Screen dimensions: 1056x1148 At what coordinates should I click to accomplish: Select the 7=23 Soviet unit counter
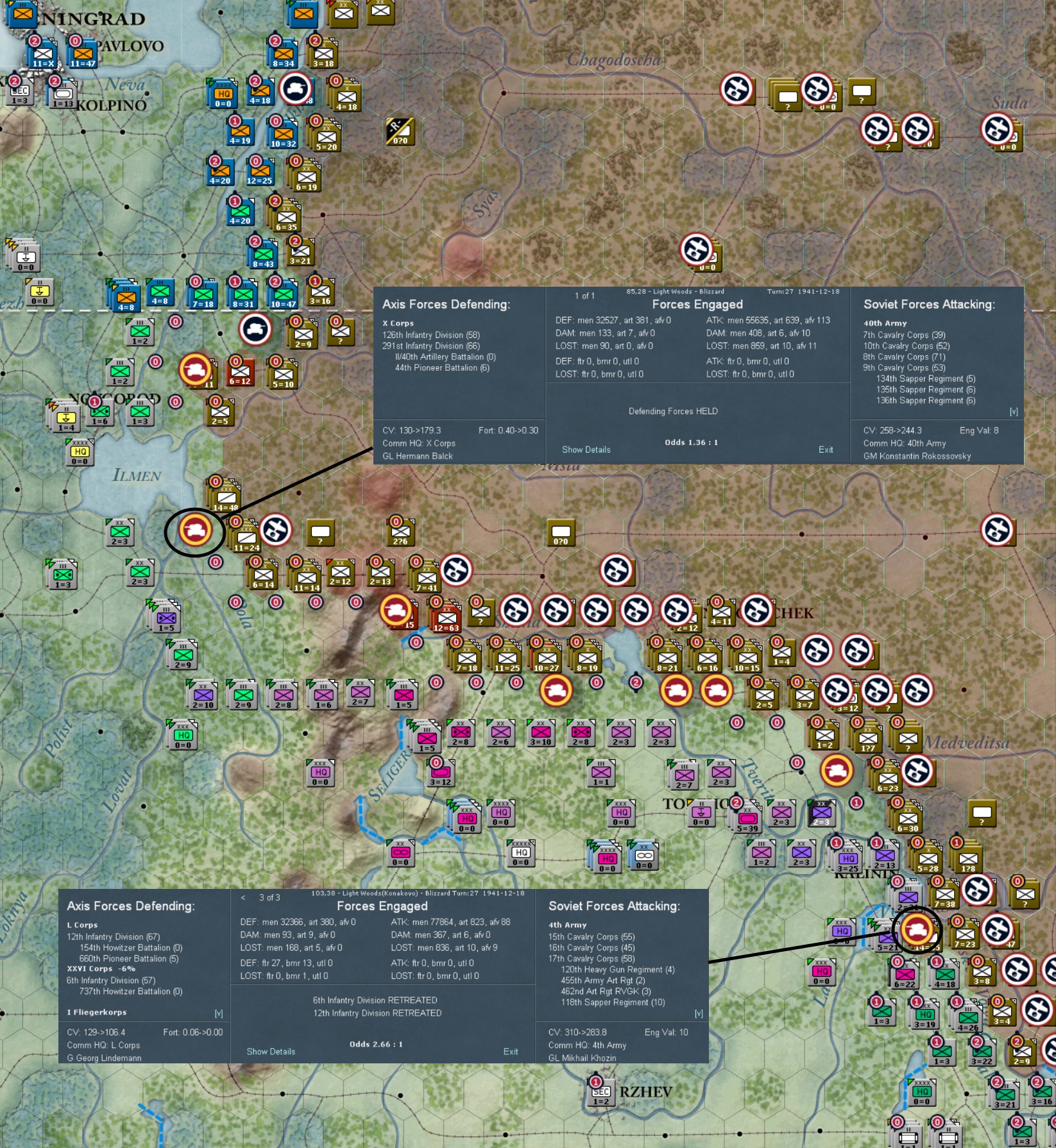pos(964,933)
